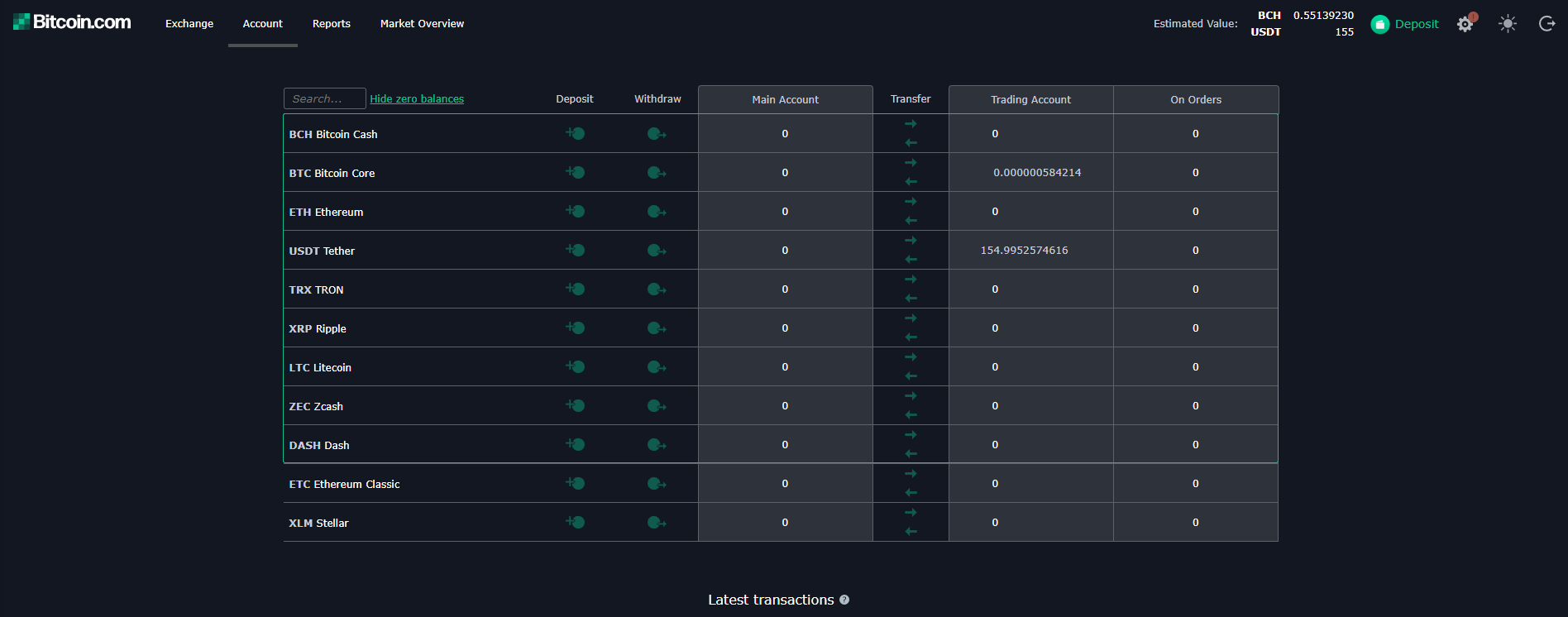Open the Reports tab
The height and width of the screenshot is (617, 1568).
[x=332, y=24]
